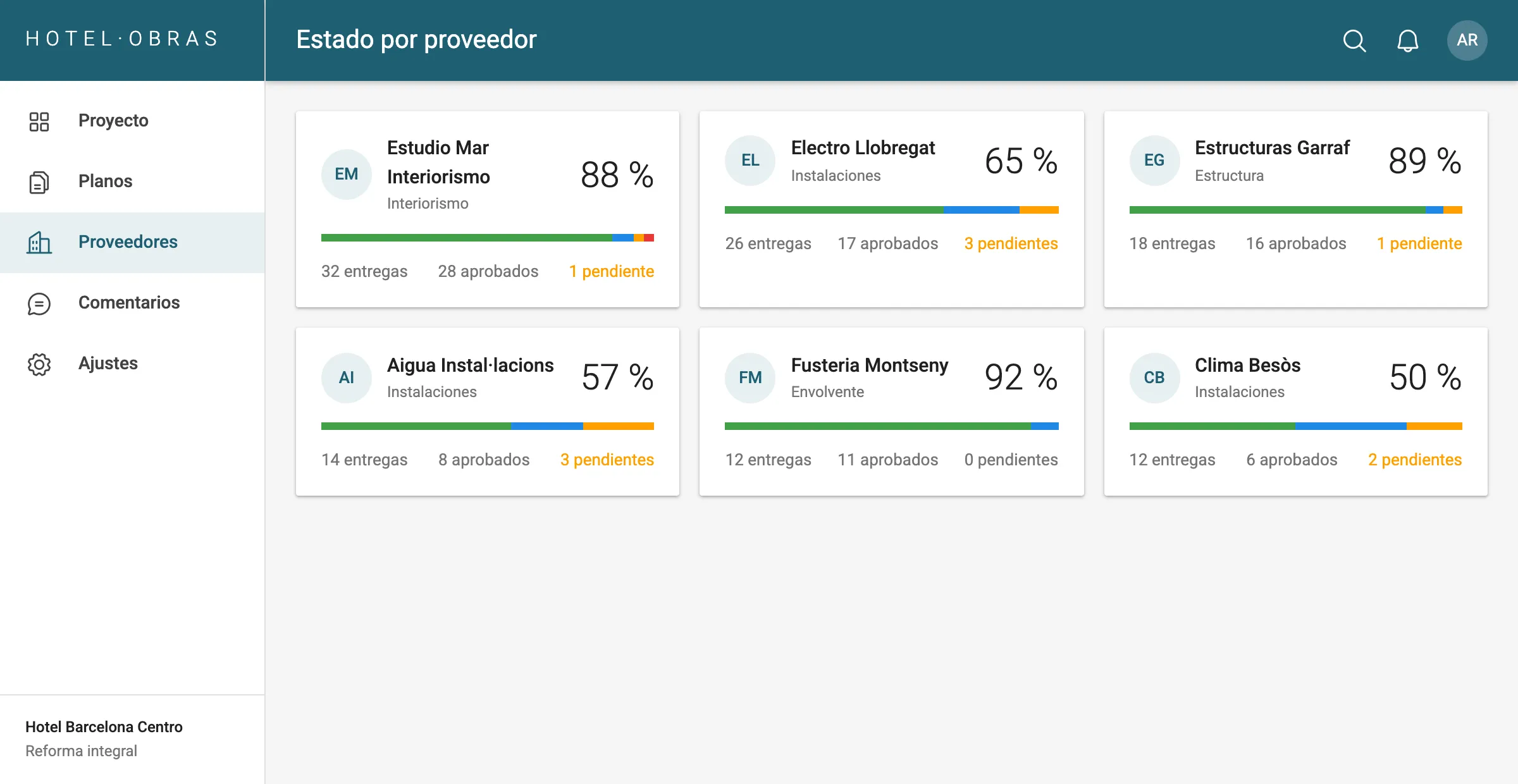Open the Planos section
The height and width of the screenshot is (784, 1518).
click(x=132, y=181)
